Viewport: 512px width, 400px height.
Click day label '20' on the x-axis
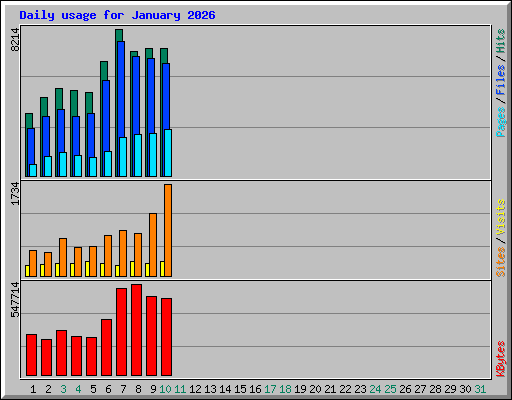tap(315, 389)
